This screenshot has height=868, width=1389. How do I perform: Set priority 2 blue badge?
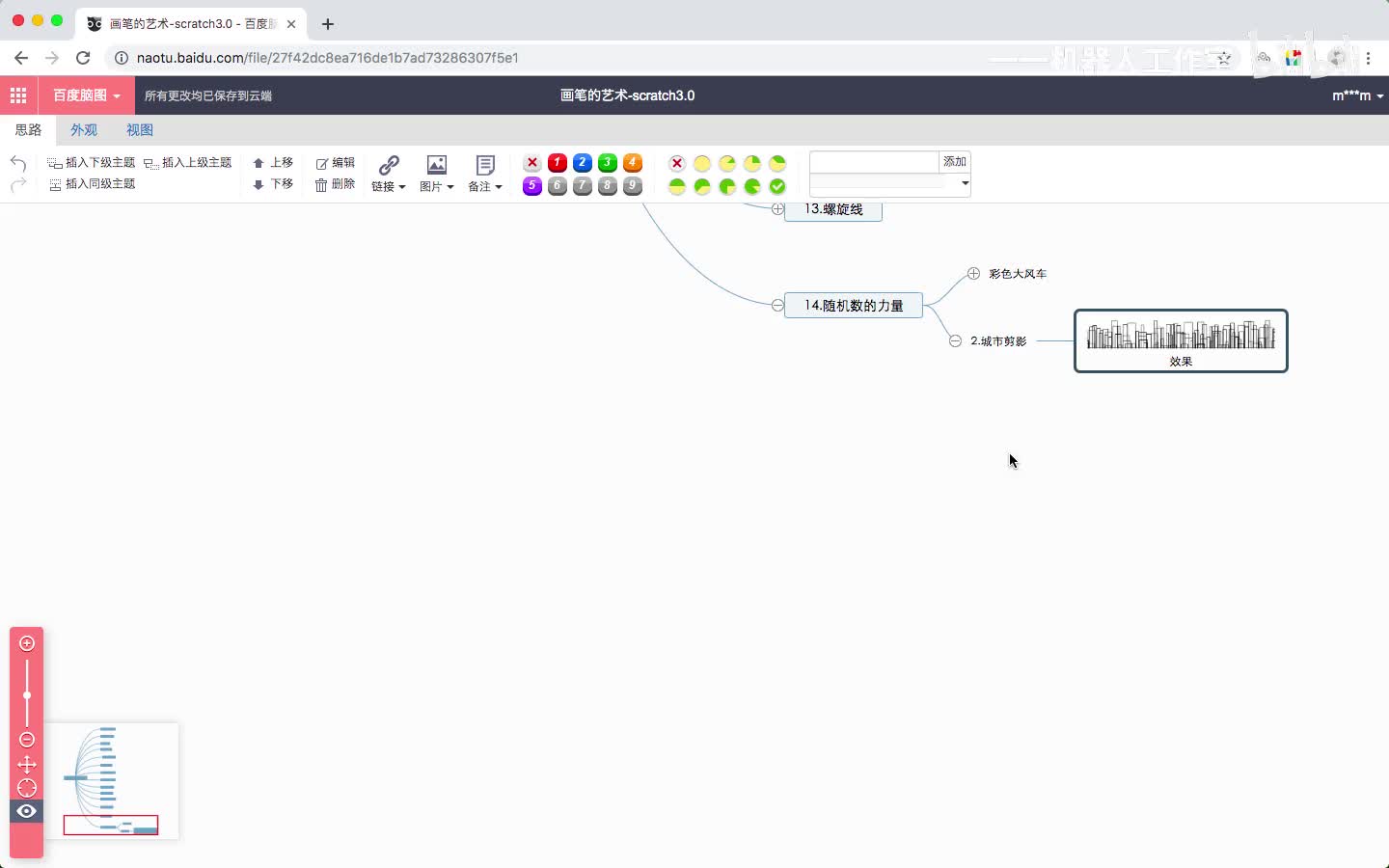pos(583,163)
